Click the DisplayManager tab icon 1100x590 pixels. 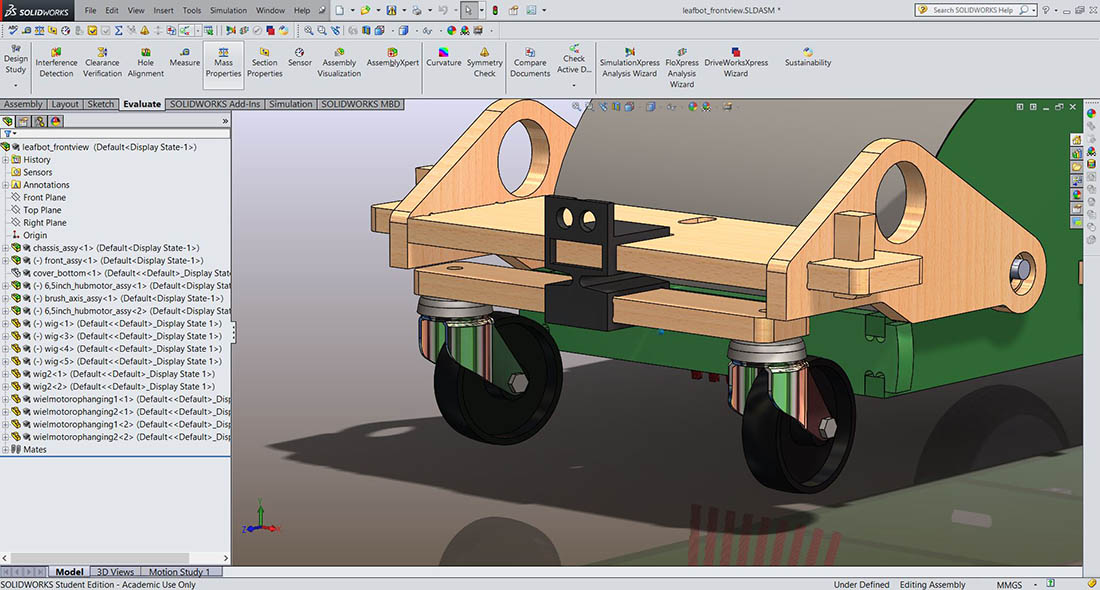(55, 121)
